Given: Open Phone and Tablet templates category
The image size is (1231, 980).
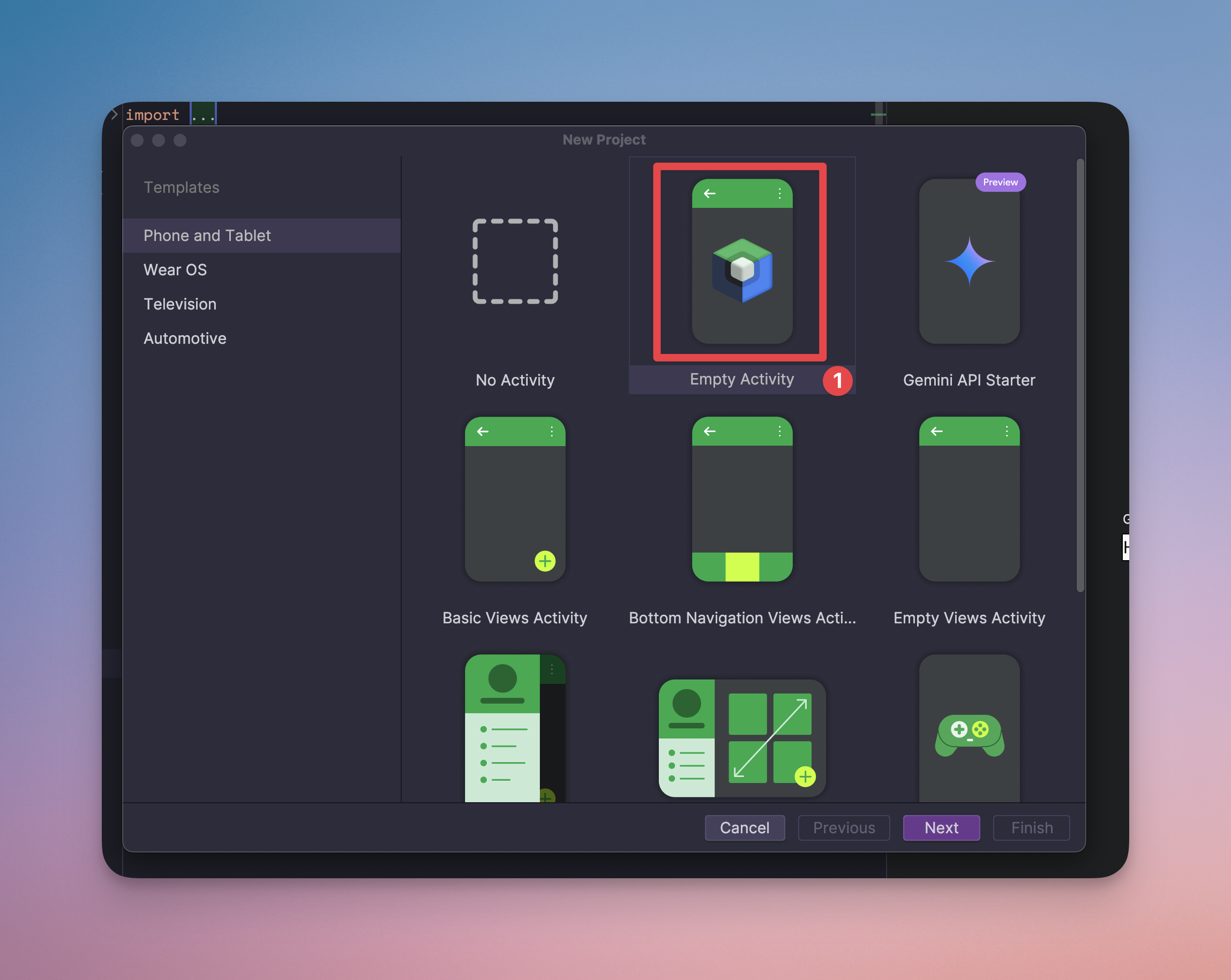Looking at the screenshot, I should point(207,236).
